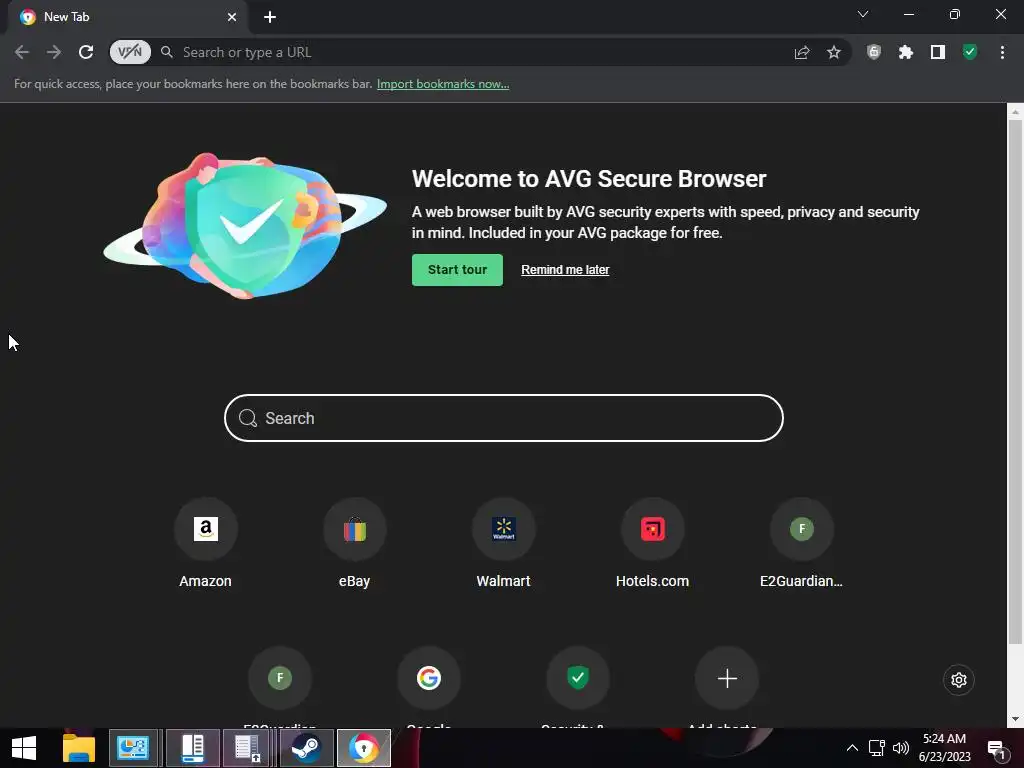Open File Explorer from taskbar
The width and height of the screenshot is (1024, 768).
pos(79,748)
